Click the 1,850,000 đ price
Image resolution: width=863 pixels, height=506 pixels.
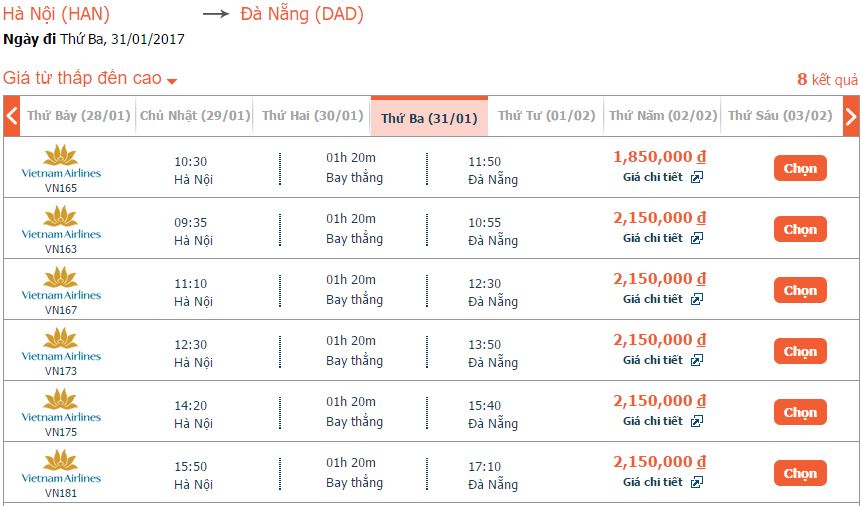pos(659,157)
